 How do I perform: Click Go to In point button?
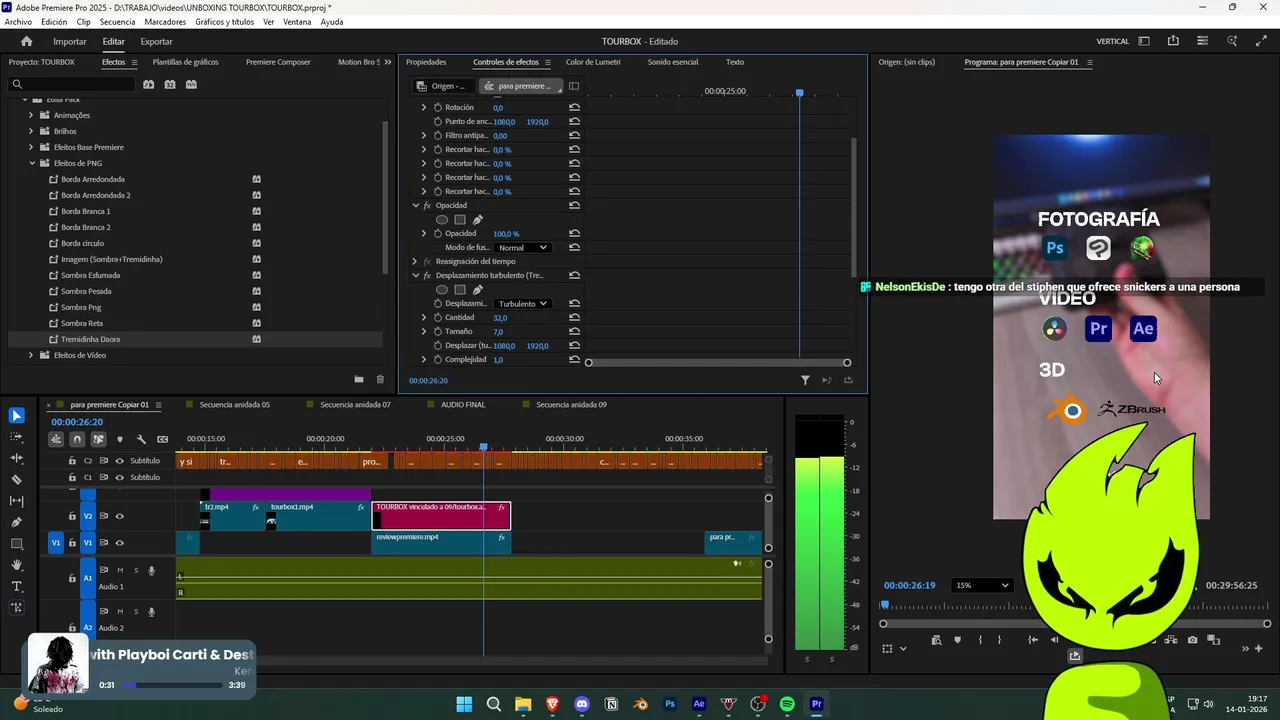pos(1033,640)
